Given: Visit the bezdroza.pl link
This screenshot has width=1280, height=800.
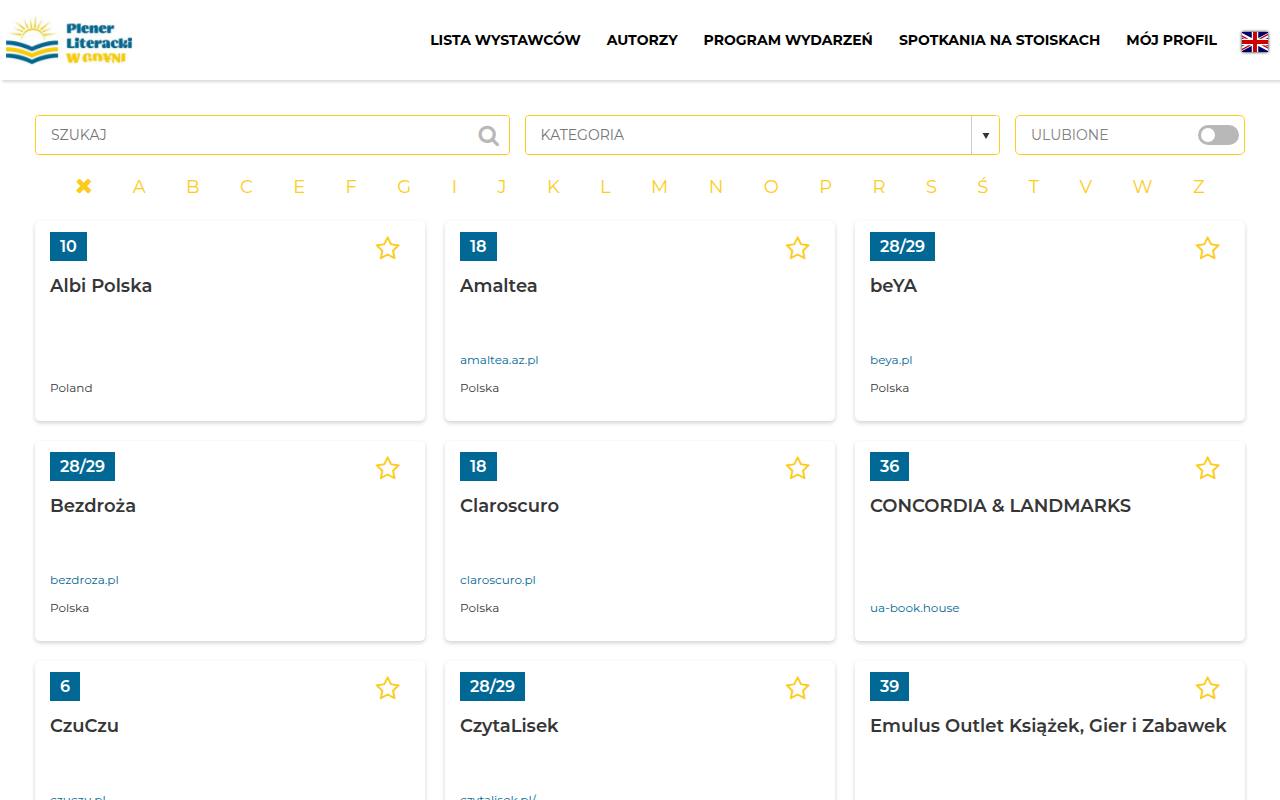Looking at the screenshot, I should (84, 580).
